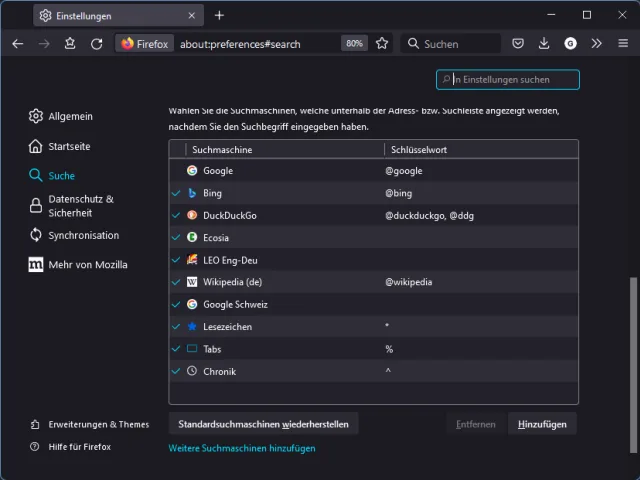Open the Allgemein settings category
Image resolution: width=640 pixels, height=480 pixels.
click(70, 116)
